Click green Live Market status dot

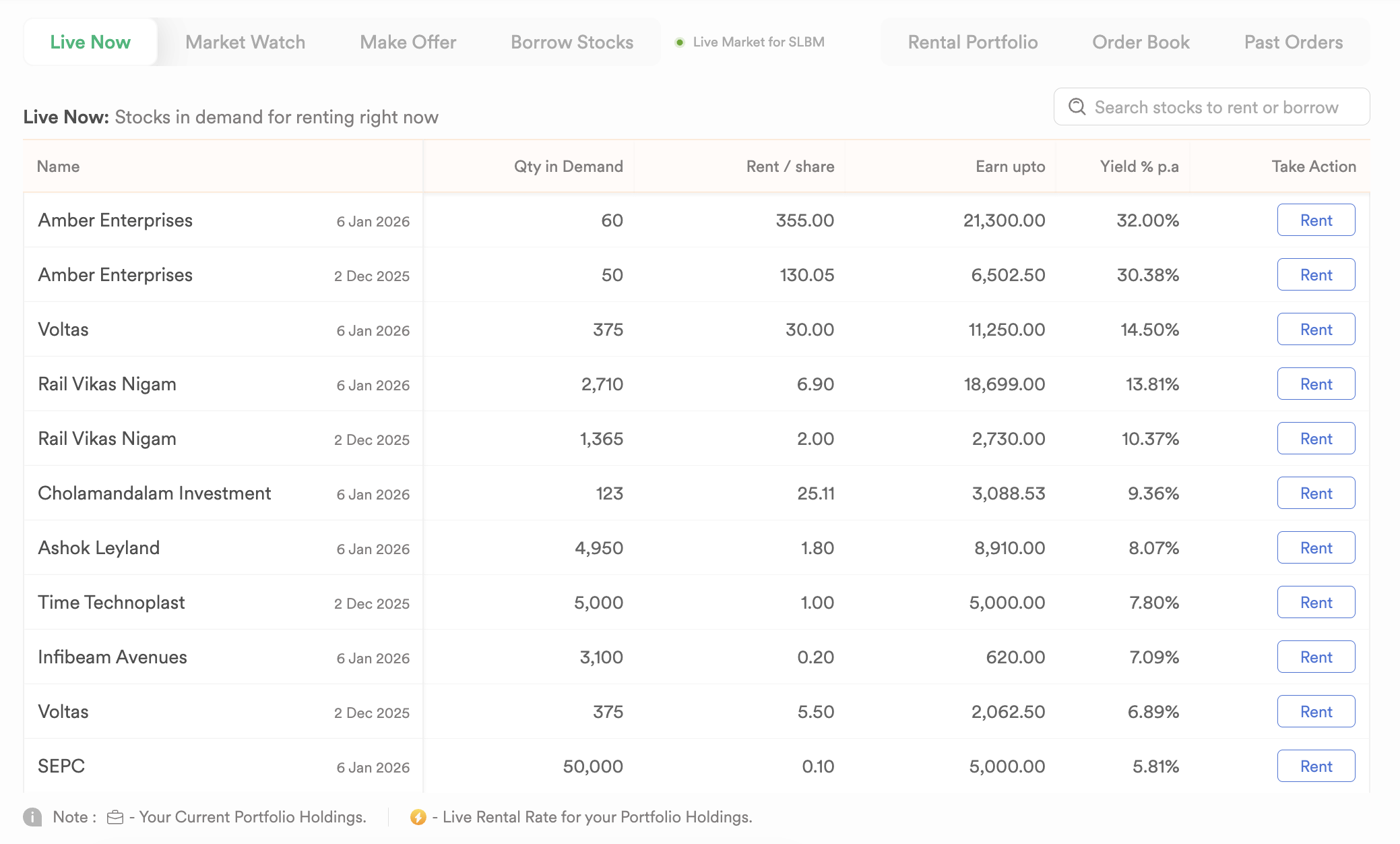tap(680, 42)
